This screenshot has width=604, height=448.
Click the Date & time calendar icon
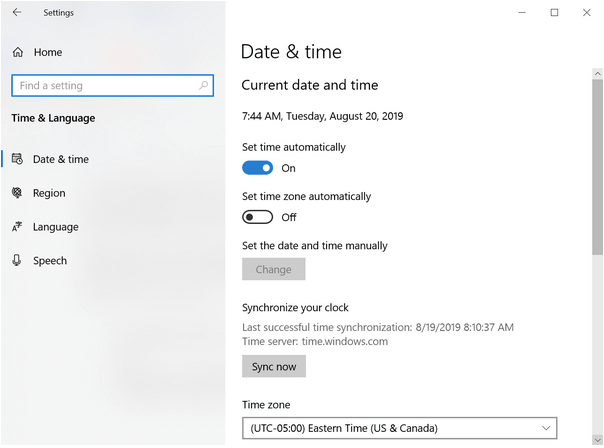coord(17,159)
